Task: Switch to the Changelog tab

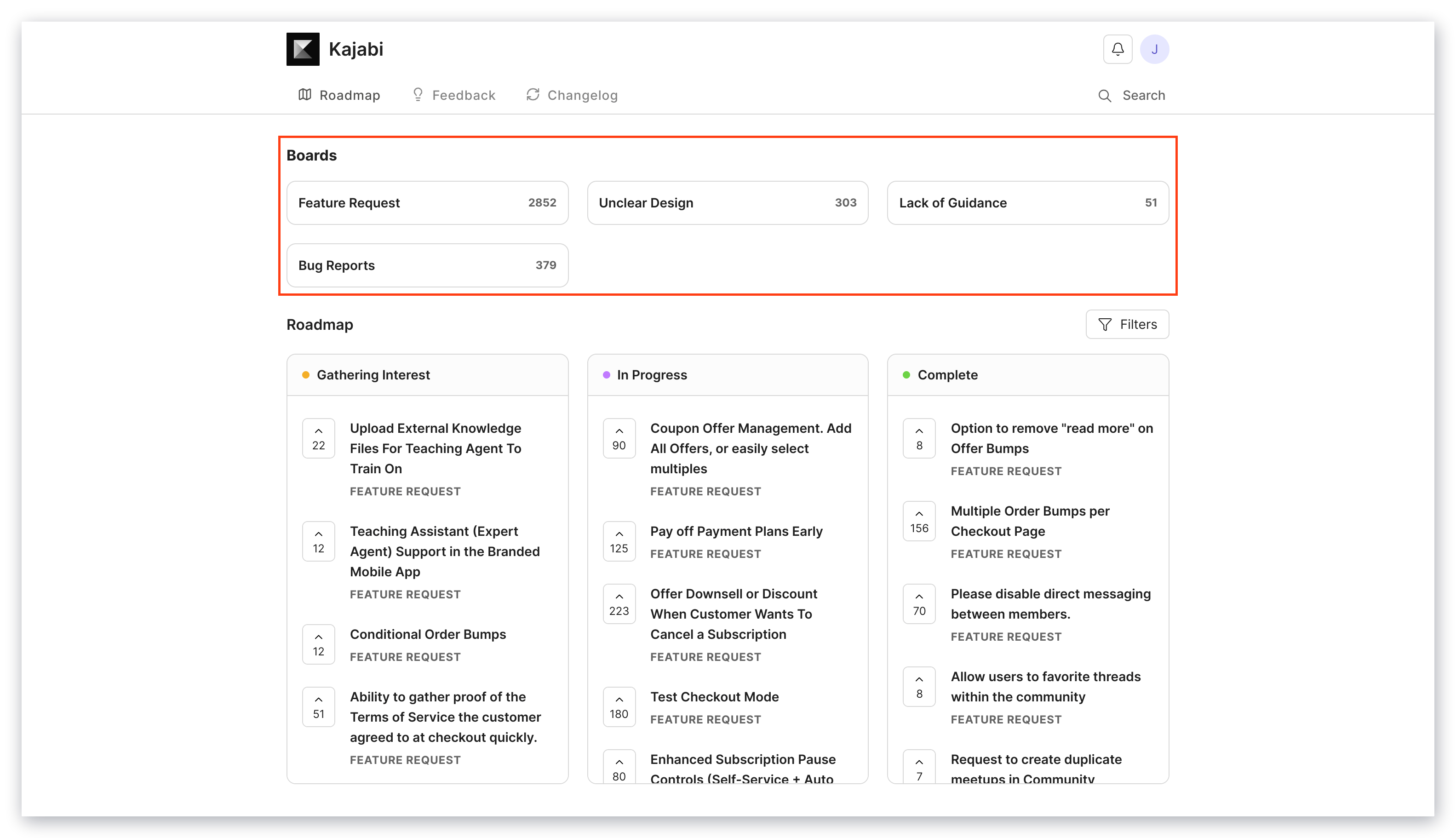Action: pos(572,95)
